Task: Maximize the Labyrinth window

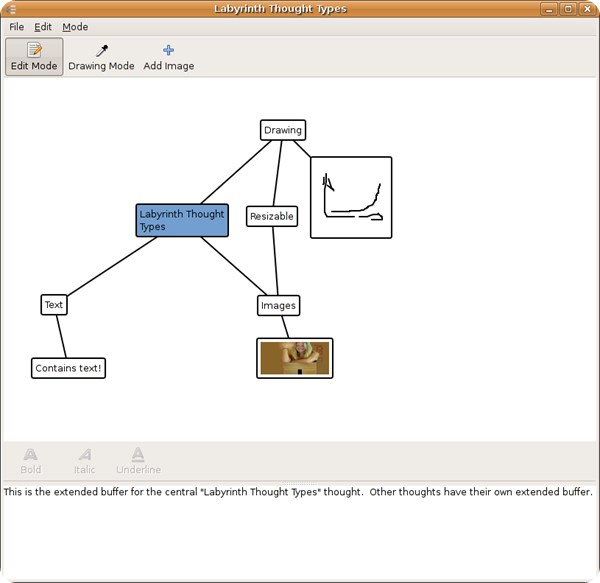Action: pyautogui.click(x=568, y=8)
